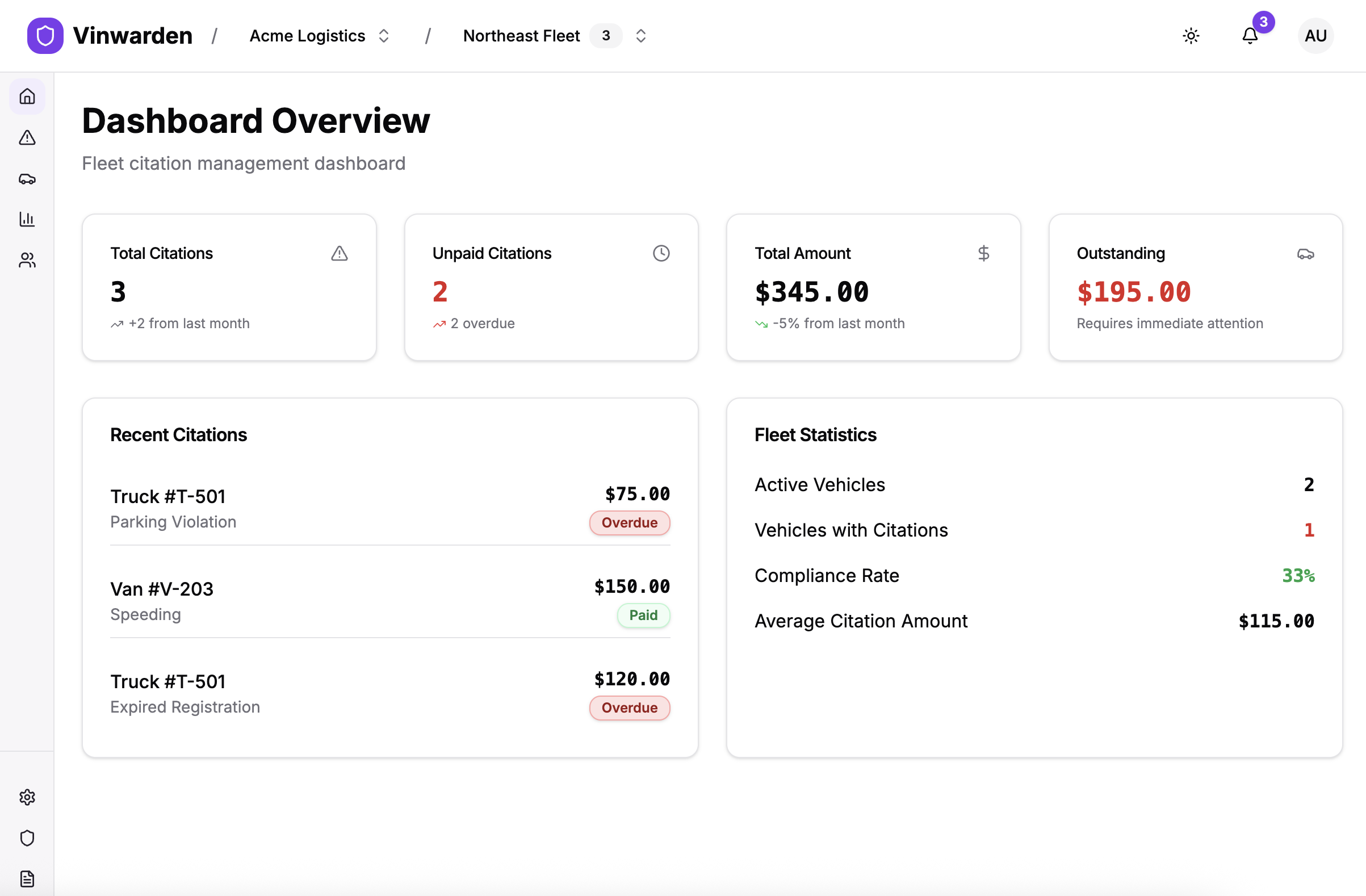Toggle light/dark theme sun icon
The image size is (1366, 896).
pyautogui.click(x=1191, y=36)
